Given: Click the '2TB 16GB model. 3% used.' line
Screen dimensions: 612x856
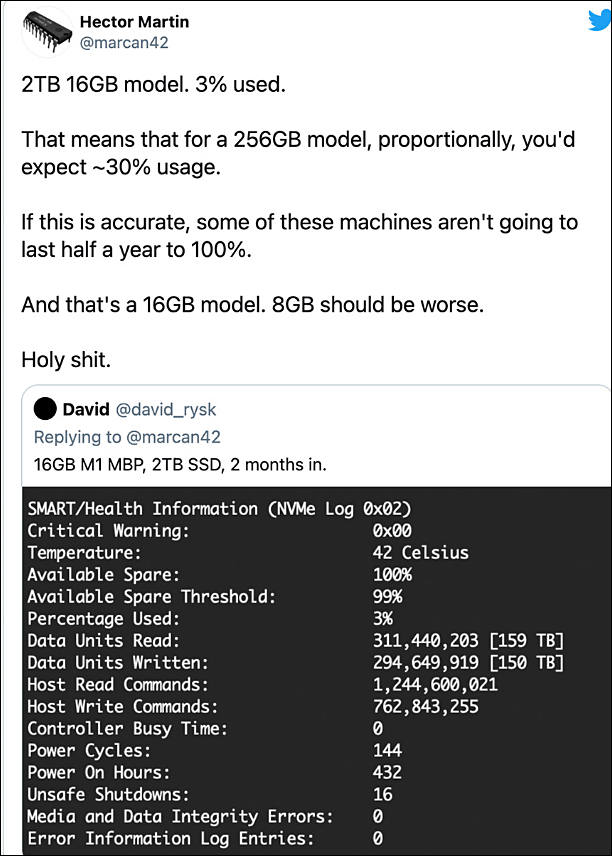Looking at the screenshot, I should pos(153,85).
